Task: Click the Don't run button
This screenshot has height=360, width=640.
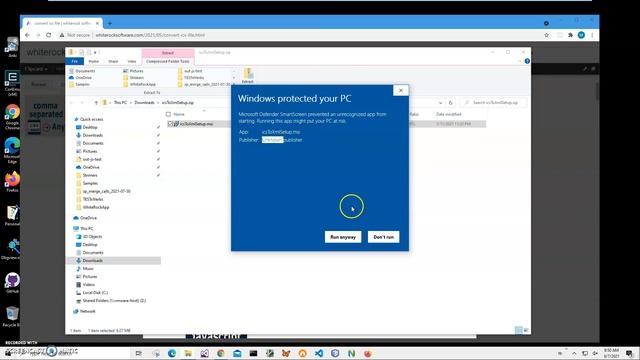Action: tap(383, 237)
